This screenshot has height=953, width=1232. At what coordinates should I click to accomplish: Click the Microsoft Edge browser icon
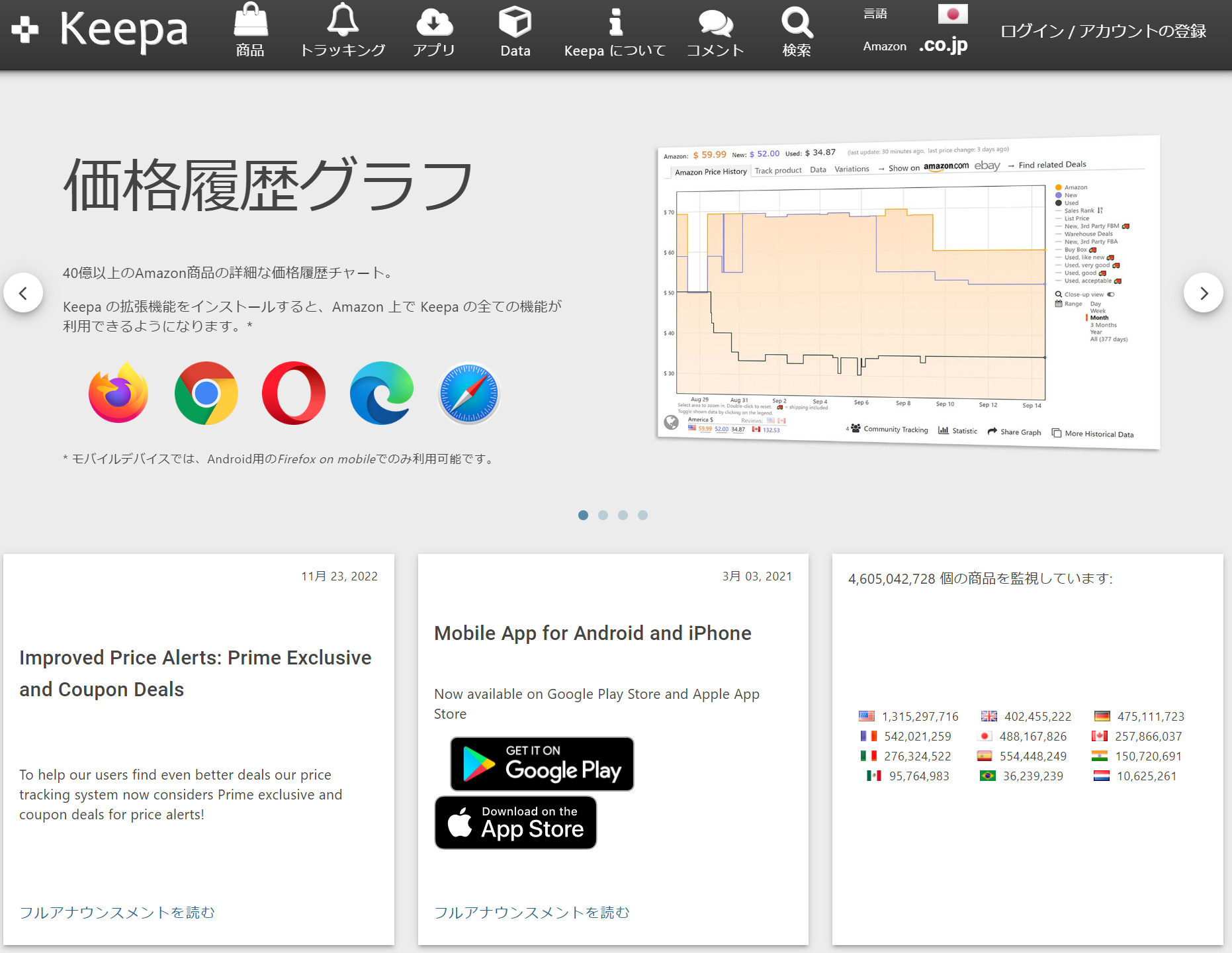tap(381, 393)
